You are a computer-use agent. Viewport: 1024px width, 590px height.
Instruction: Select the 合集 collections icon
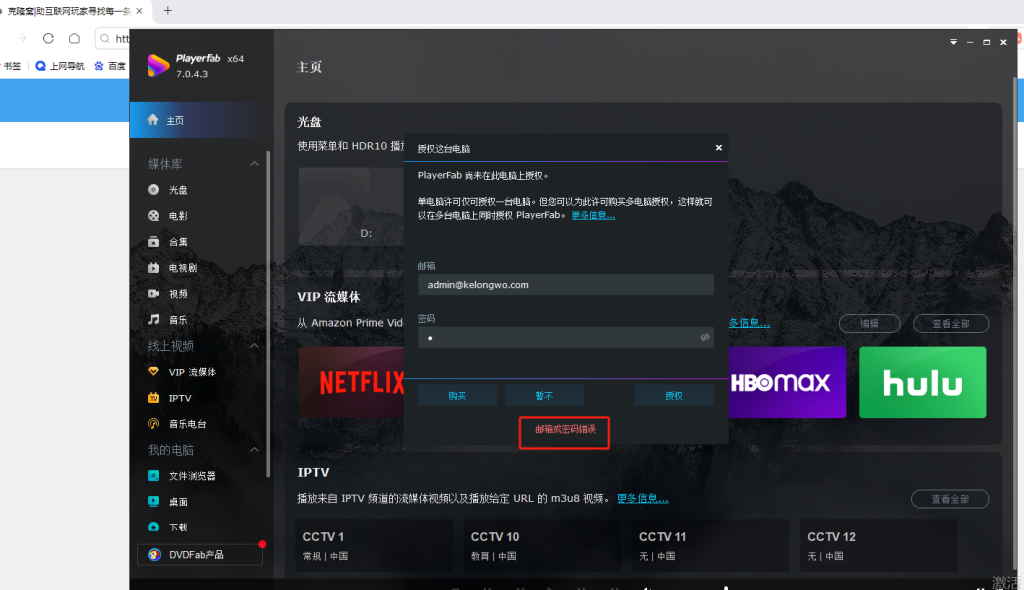(153, 242)
